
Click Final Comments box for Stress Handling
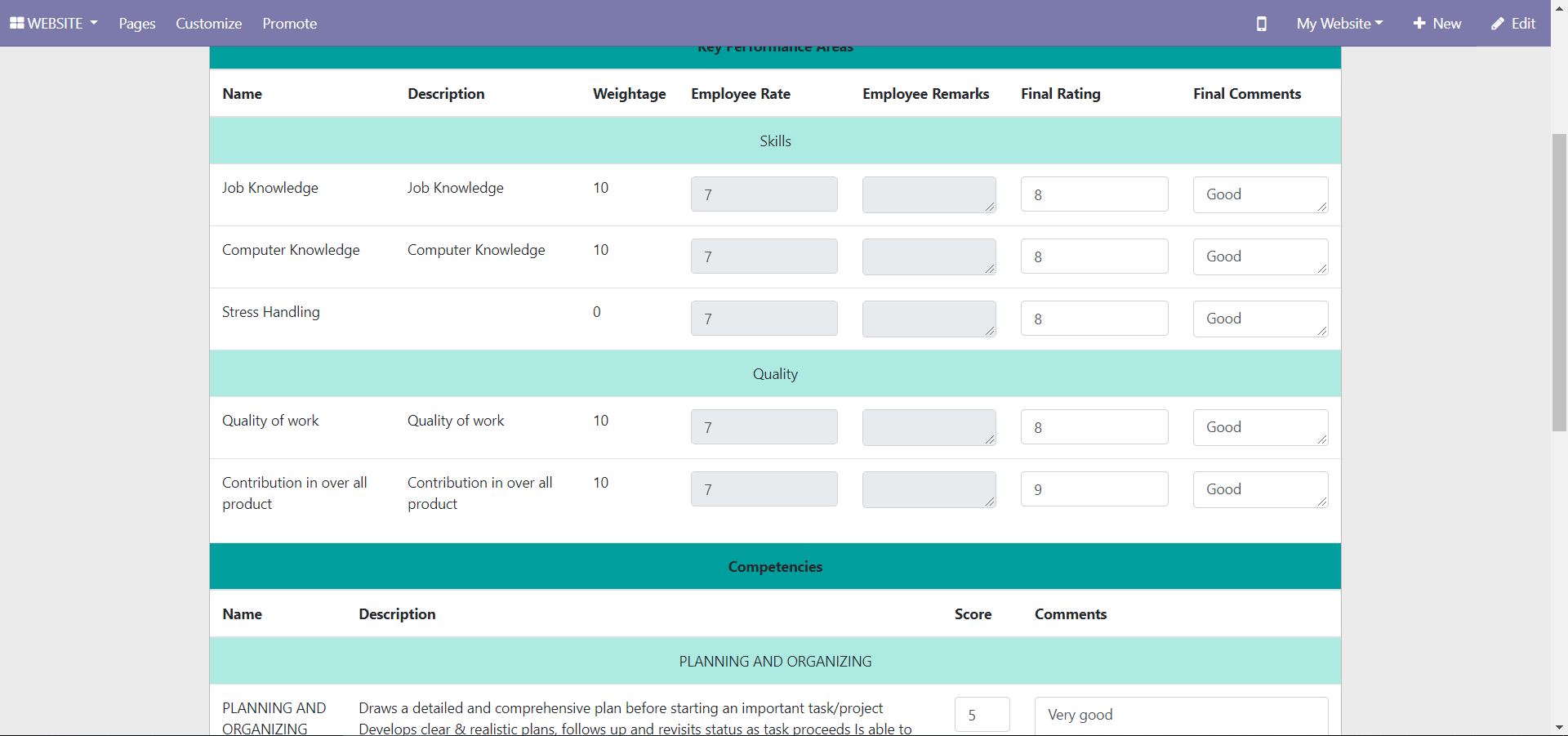tap(1259, 319)
